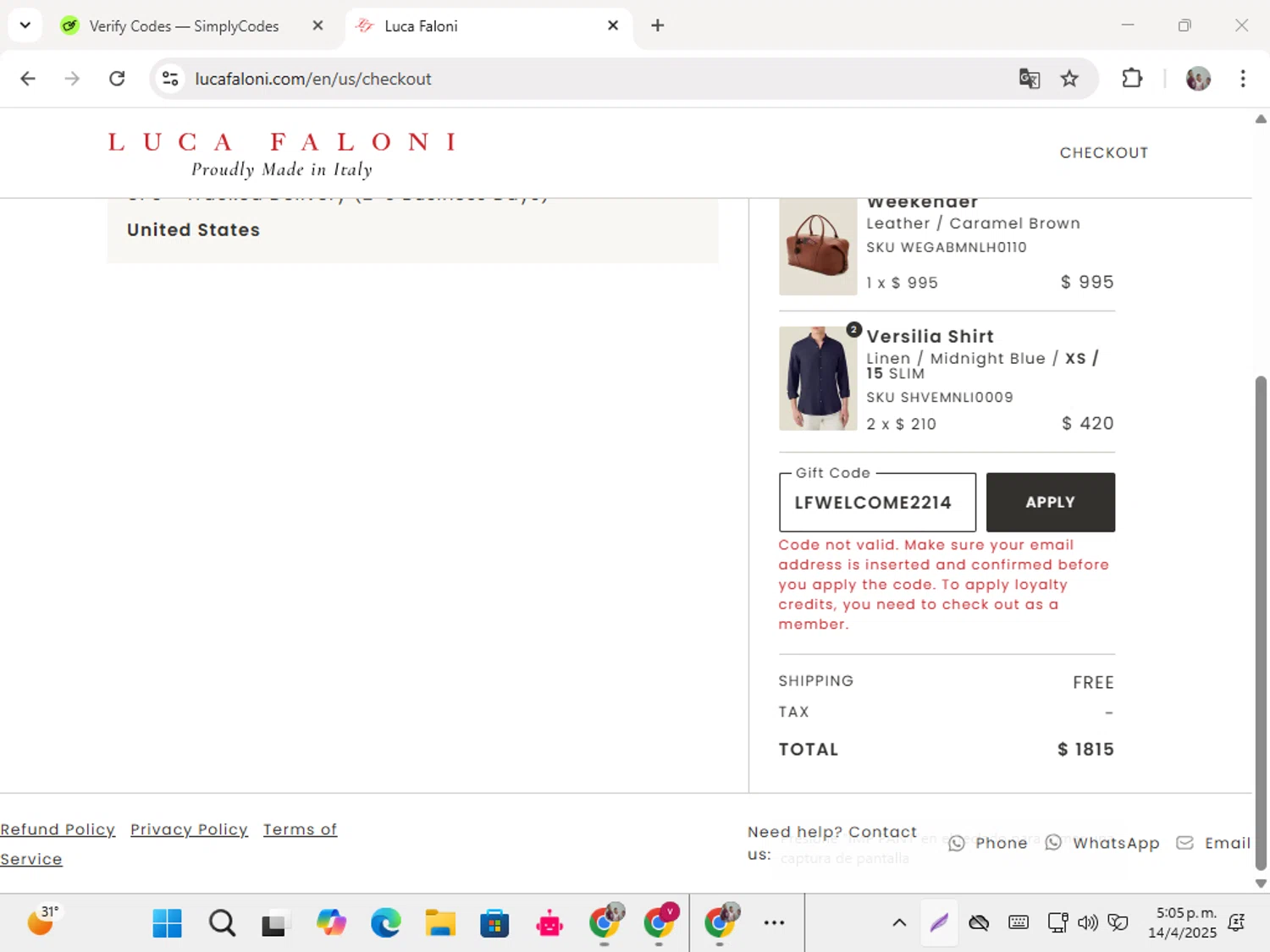This screenshot has width=1270, height=952.
Task: Bookmark this page with the star
Action: click(x=1069, y=79)
